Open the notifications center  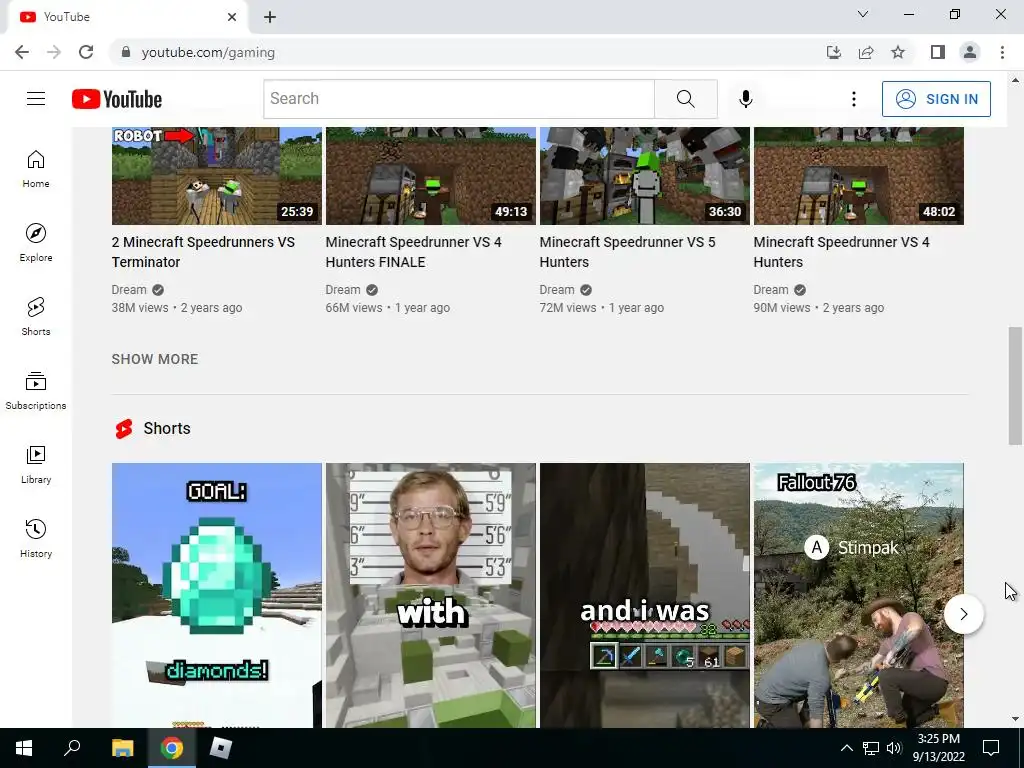pyautogui.click(x=991, y=748)
